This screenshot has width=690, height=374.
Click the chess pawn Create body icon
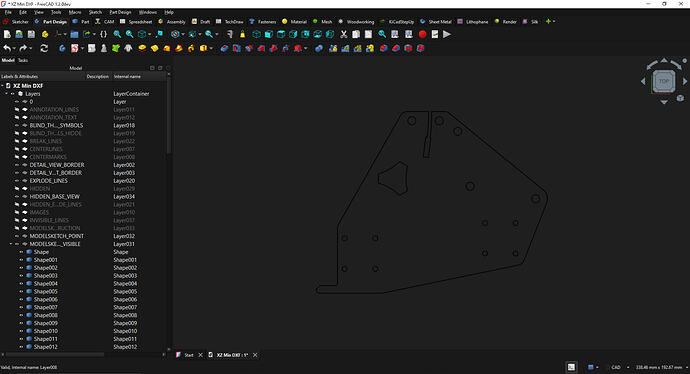point(104,48)
